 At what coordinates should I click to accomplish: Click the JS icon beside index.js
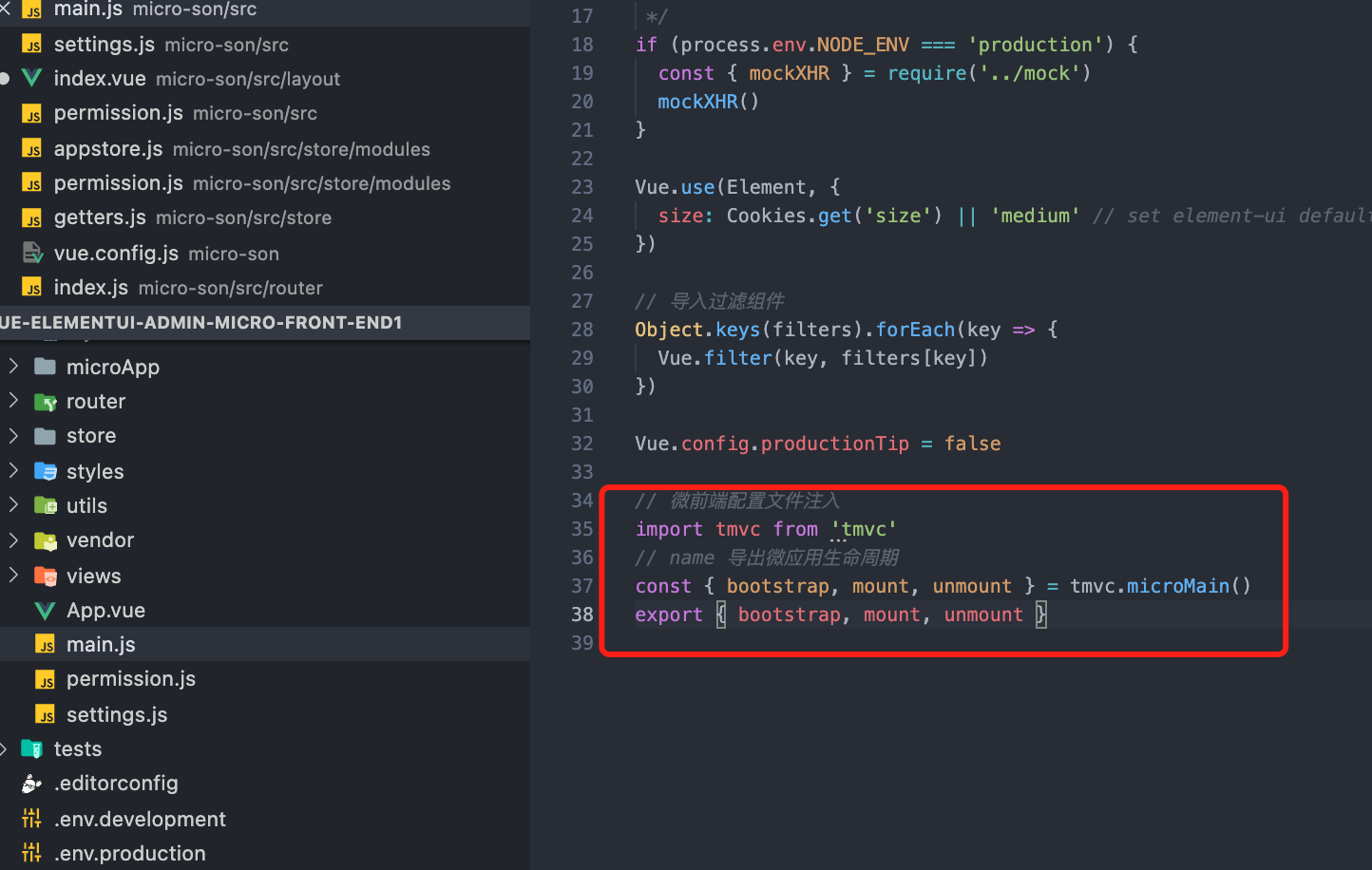[x=32, y=289]
